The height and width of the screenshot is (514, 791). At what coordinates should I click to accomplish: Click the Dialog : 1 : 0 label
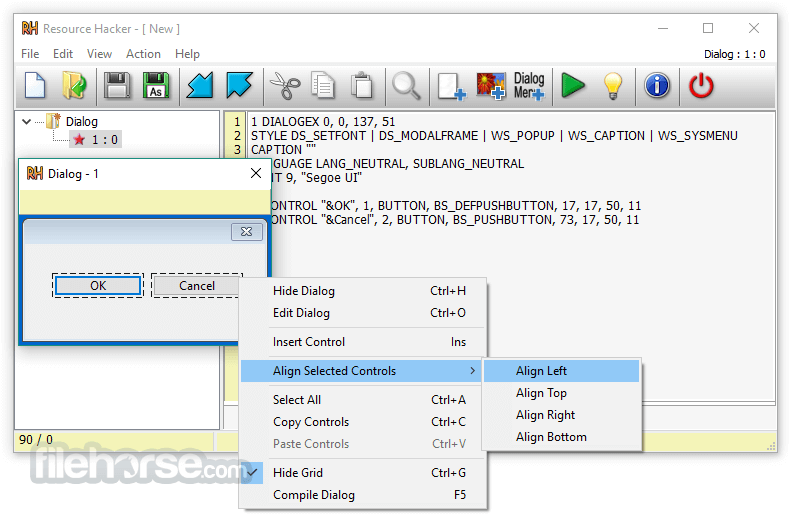[734, 54]
